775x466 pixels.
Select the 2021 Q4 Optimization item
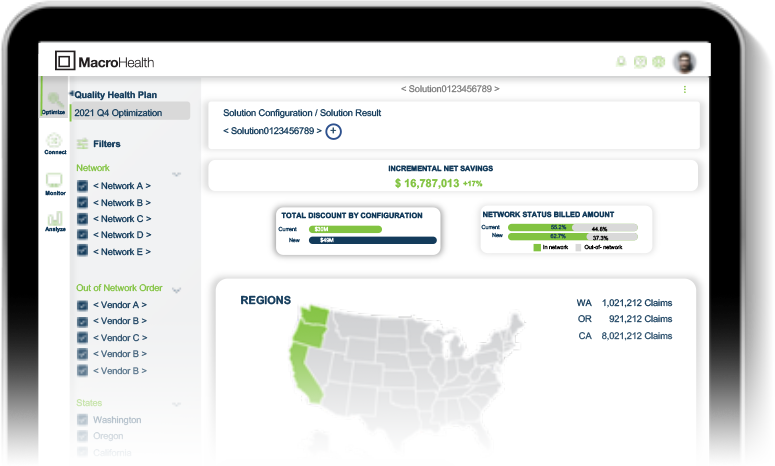pyautogui.click(x=130, y=113)
